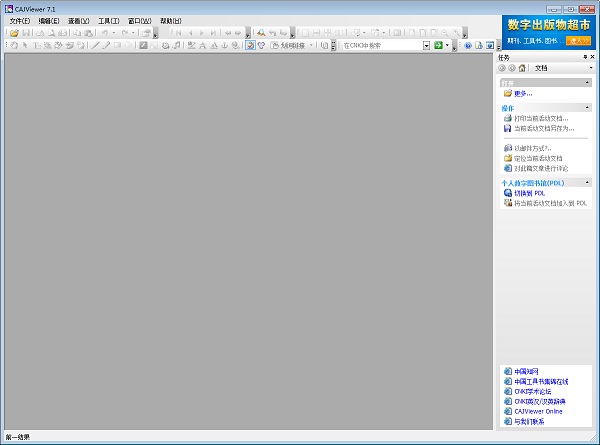Toggle the pin on the 任务 pane
The height and width of the screenshot is (445, 600).
pyautogui.click(x=585, y=57)
